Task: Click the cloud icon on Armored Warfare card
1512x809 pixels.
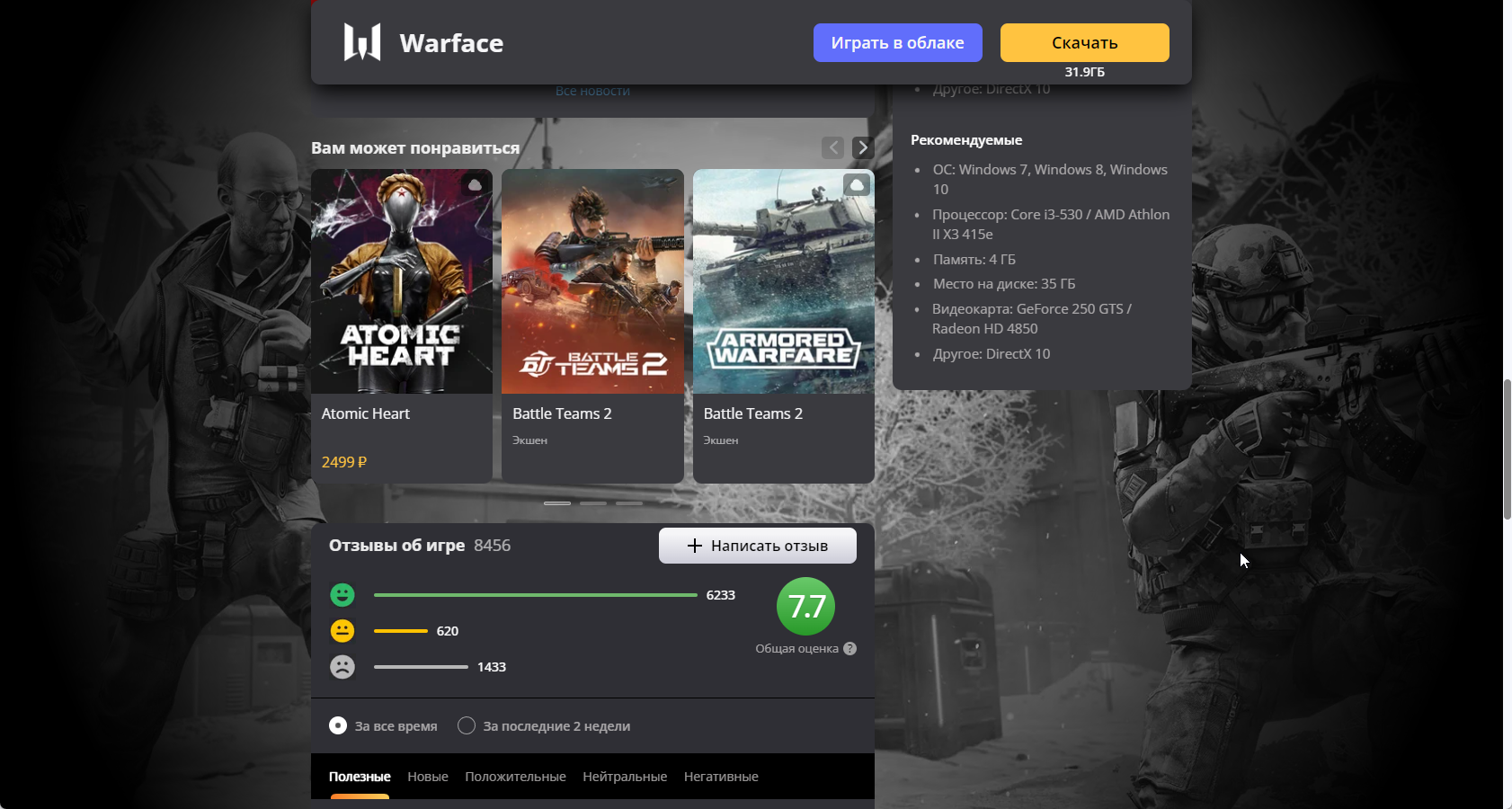Action: tap(857, 185)
